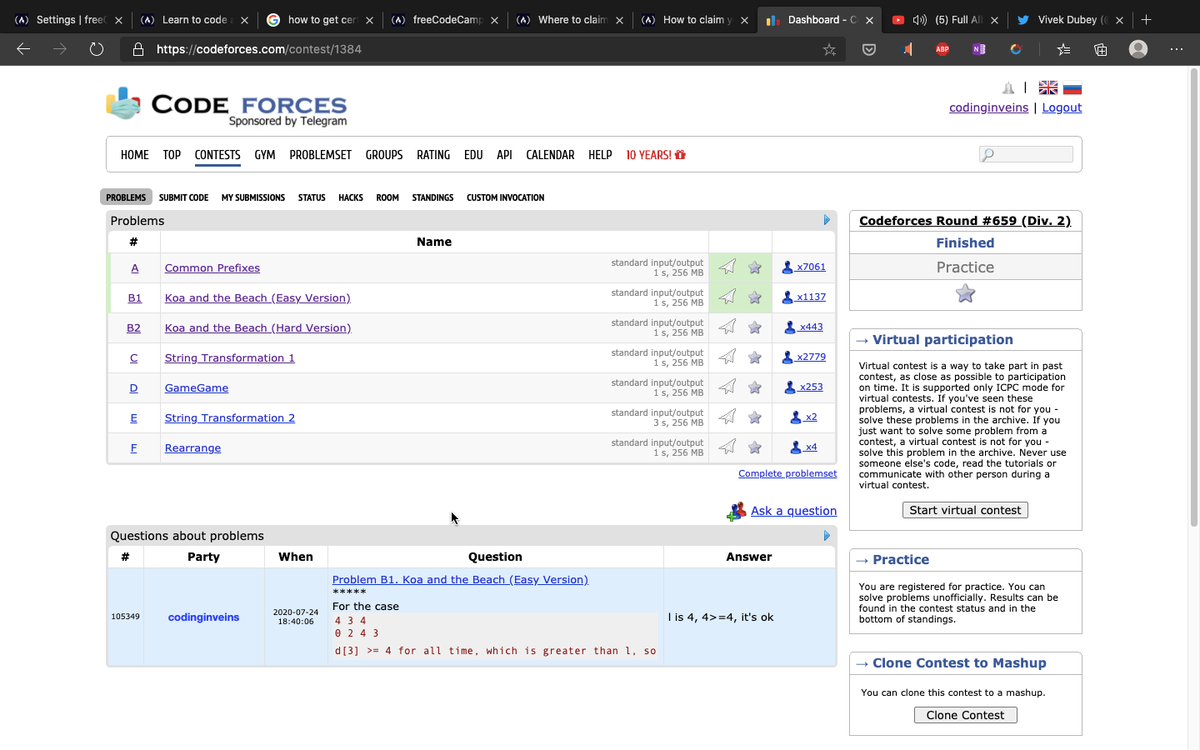The image size is (1200, 750).
Task: Click submit icon for problem B2
Action: point(728,327)
